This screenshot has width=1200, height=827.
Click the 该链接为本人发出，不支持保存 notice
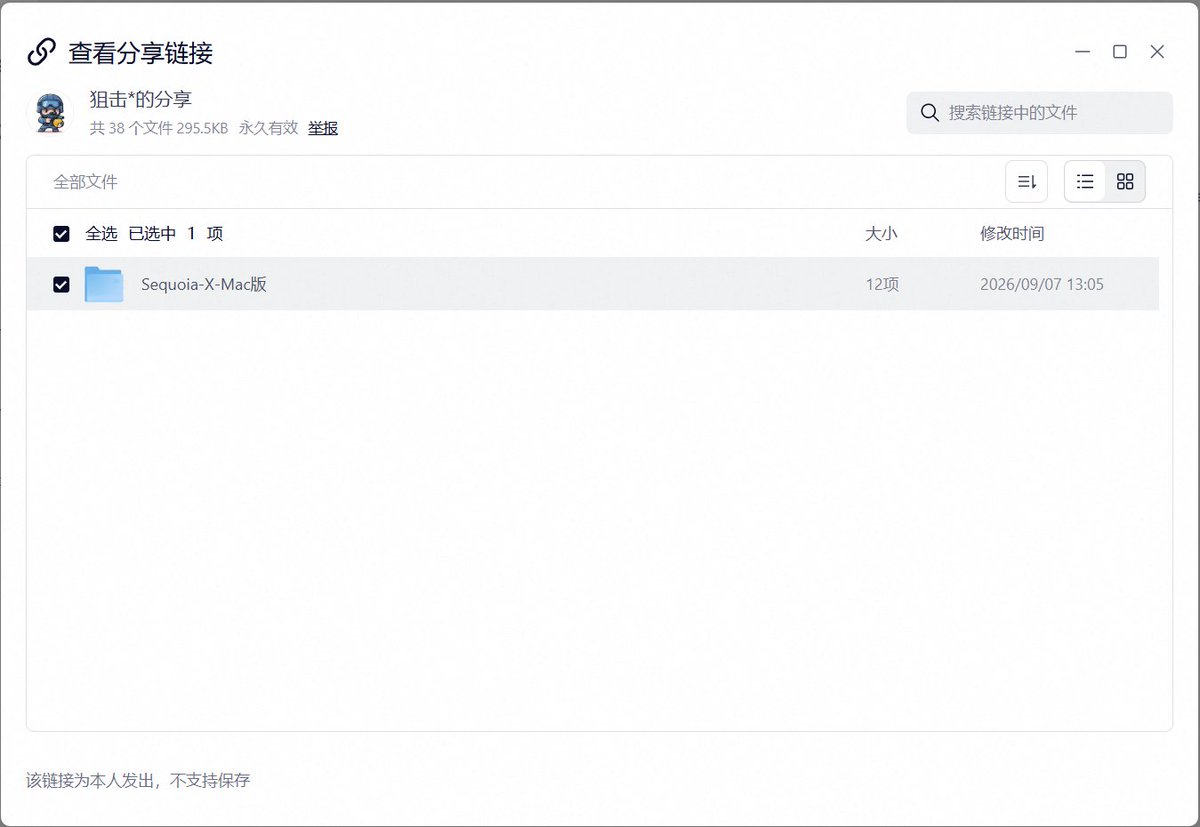tap(138, 780)
